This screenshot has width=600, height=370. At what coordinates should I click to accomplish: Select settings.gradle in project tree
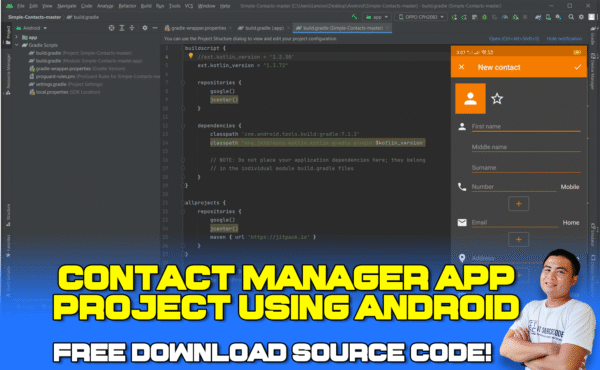(x=66, y=84)
